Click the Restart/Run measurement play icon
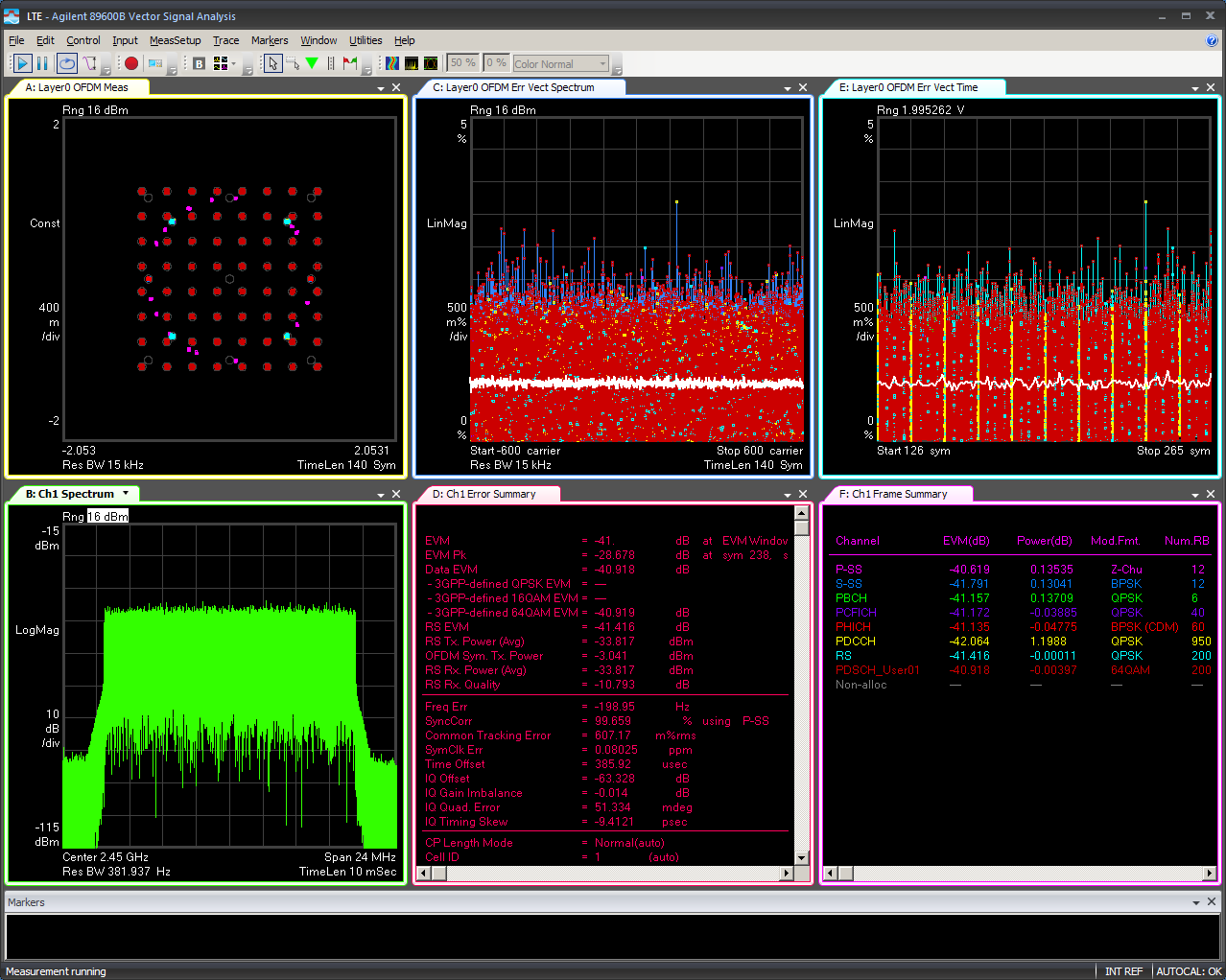Screen dimensions: 1226x980 [23, 63]
